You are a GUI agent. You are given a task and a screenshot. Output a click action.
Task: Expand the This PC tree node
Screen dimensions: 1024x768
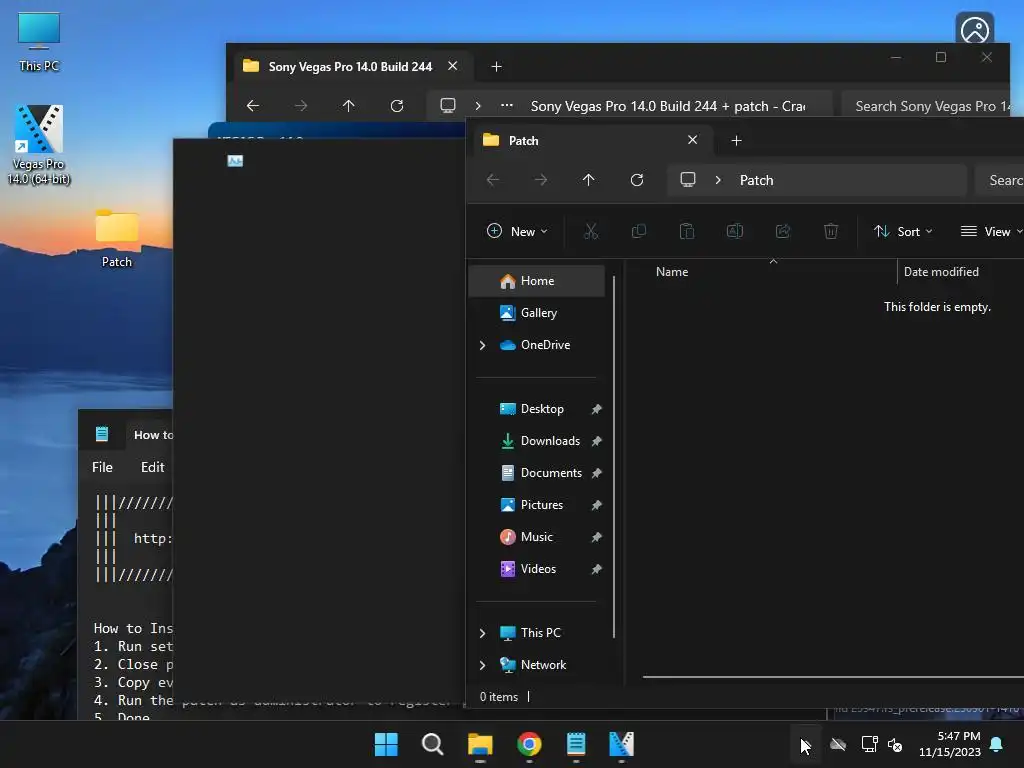click(x=483, y=633)
